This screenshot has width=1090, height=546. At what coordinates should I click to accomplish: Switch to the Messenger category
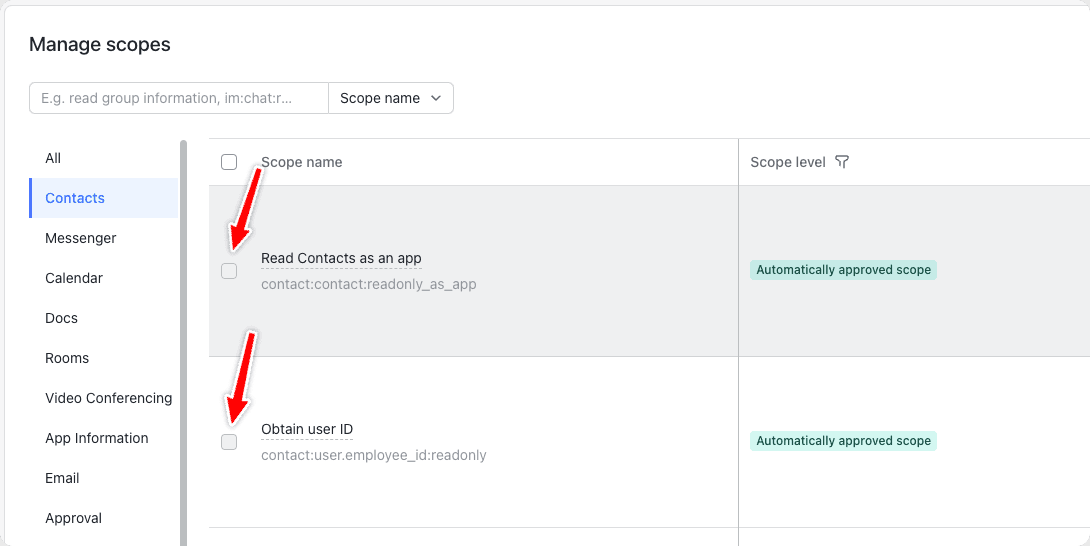pyautogui.click(x=81, y=238)
